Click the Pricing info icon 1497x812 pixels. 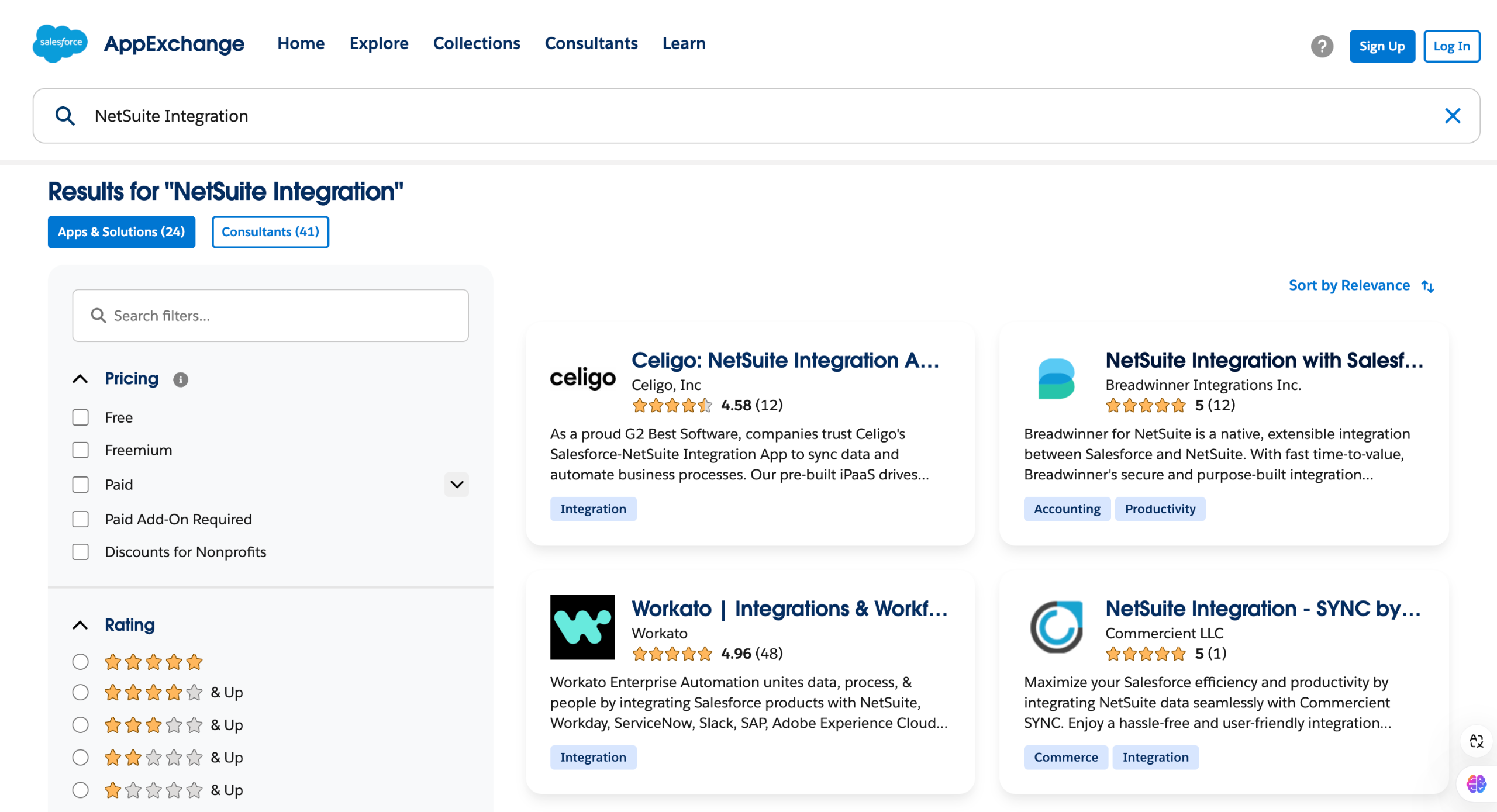[x=181, y=380]
